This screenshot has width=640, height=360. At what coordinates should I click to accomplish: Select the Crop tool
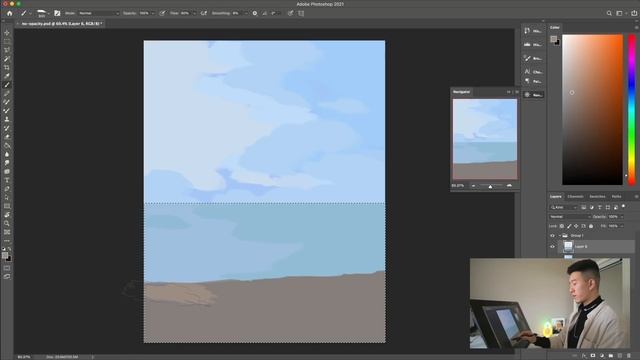(7, 67)
